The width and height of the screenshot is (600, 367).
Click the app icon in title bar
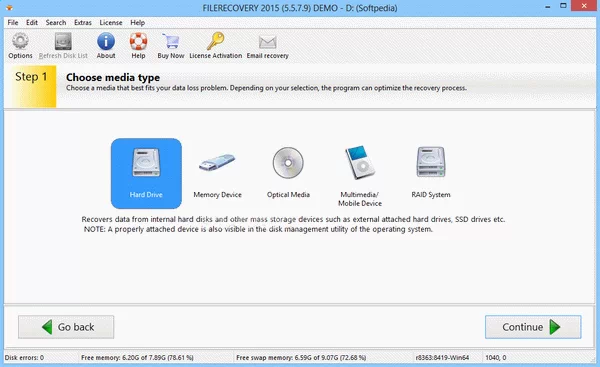point(9,7)
